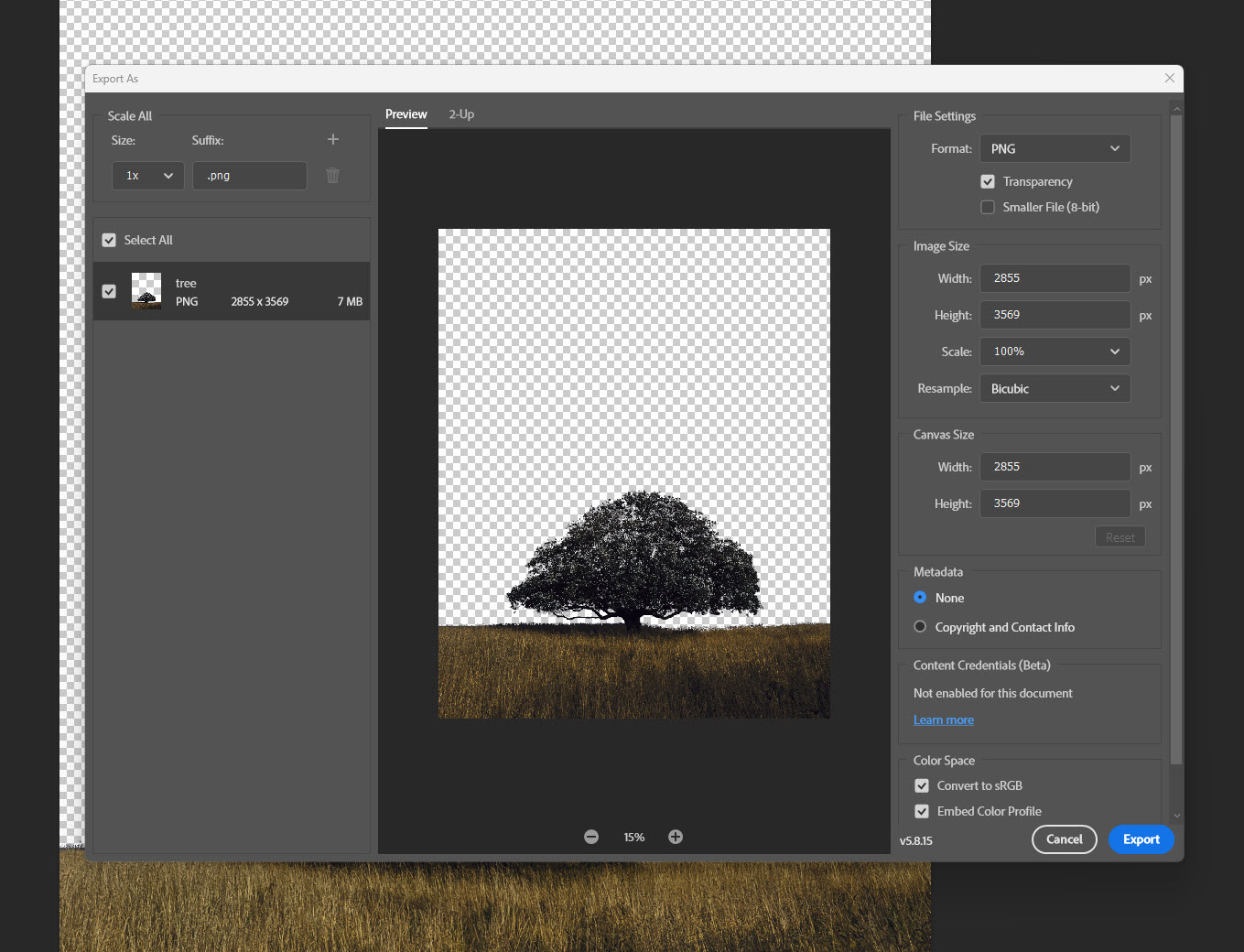Enable Smaller File (8-bit)

pyautogui.click(x=988, y=207)
